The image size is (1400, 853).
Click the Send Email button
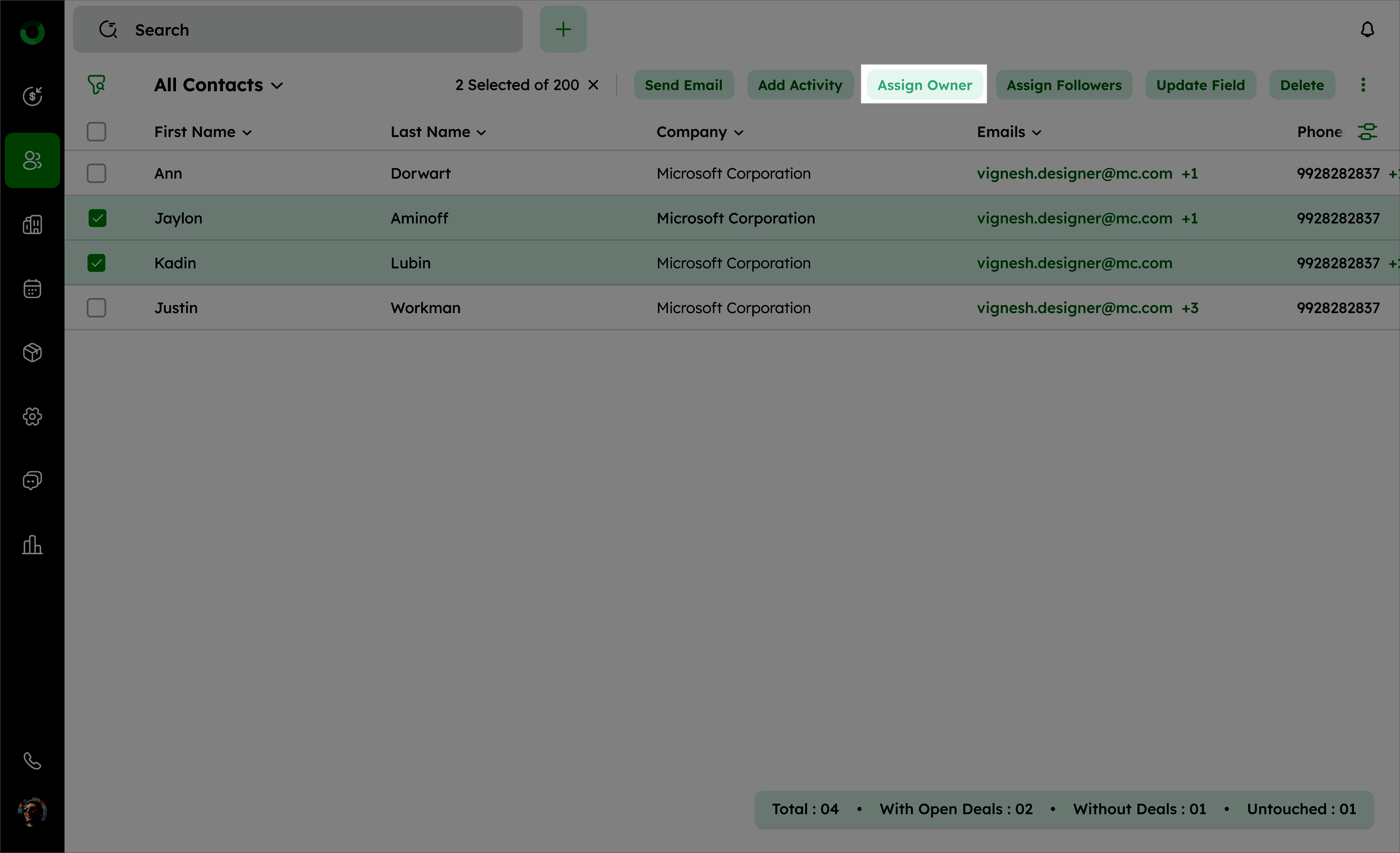683,85
